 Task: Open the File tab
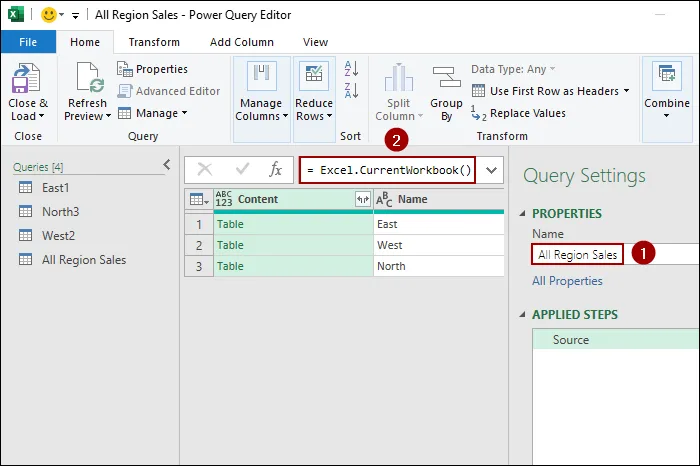pos(28,42)
